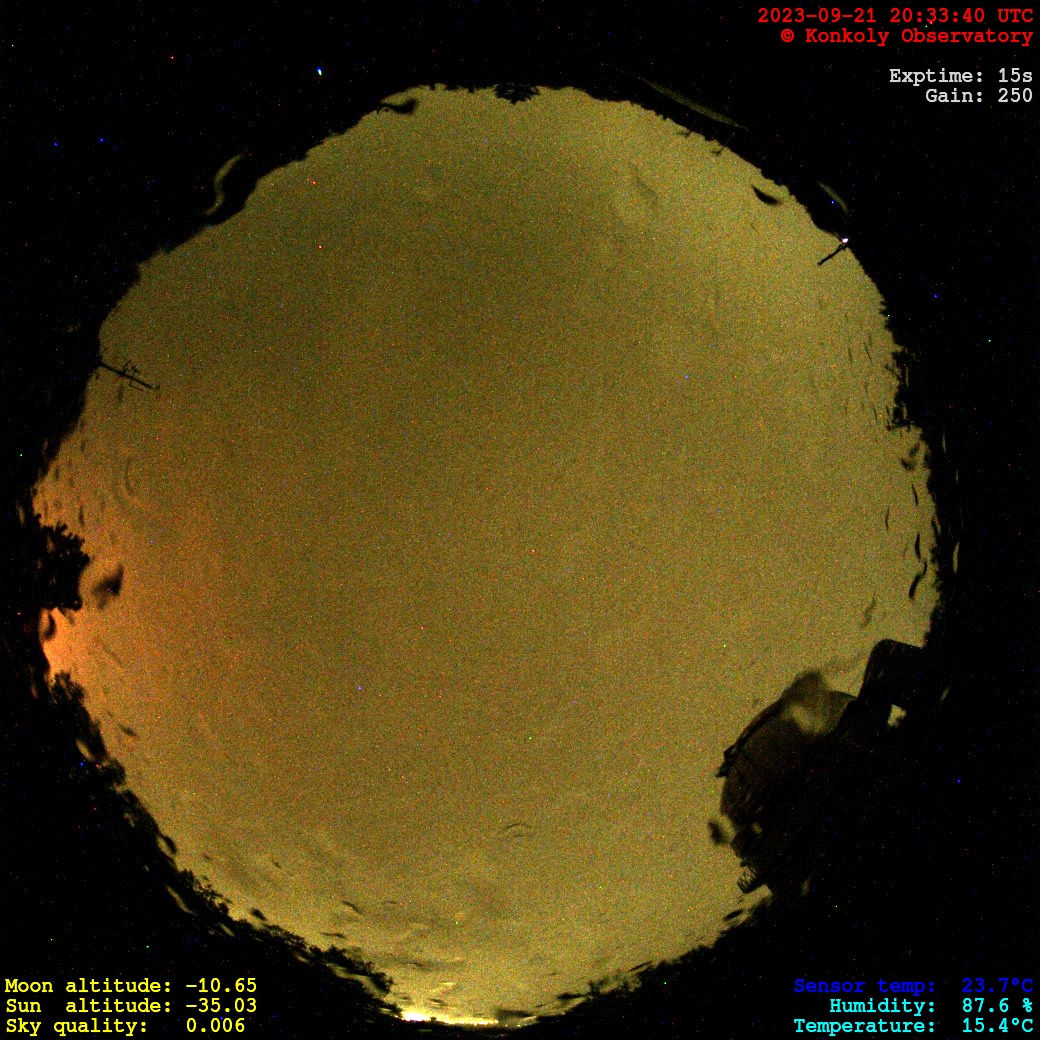Click the Konkoly Observatory copyright text
1040x1040 pixels.
(x=906, y=36)
